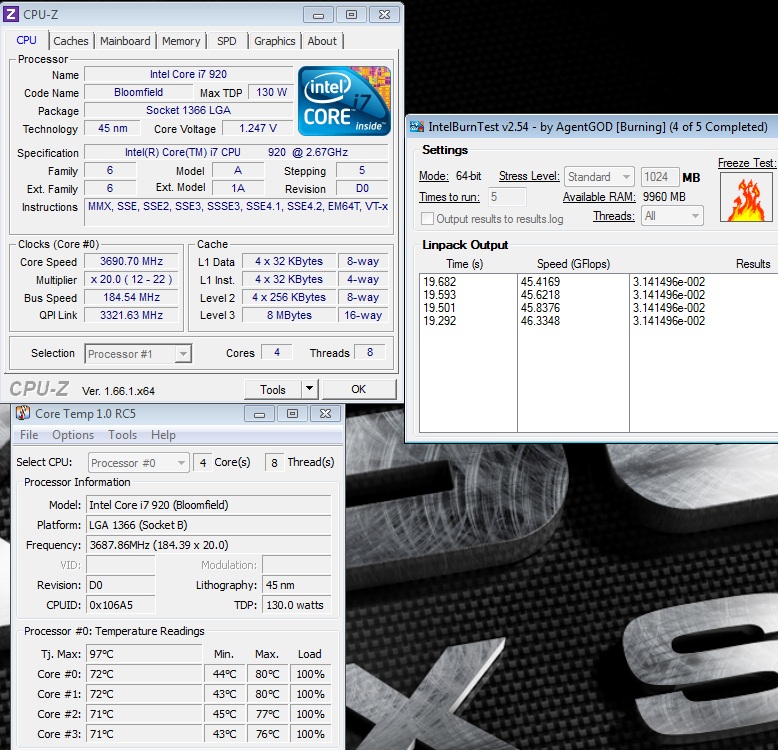778x750 pixels.
Task: Minimize the CPU-Z window
Action: [319, 15]
